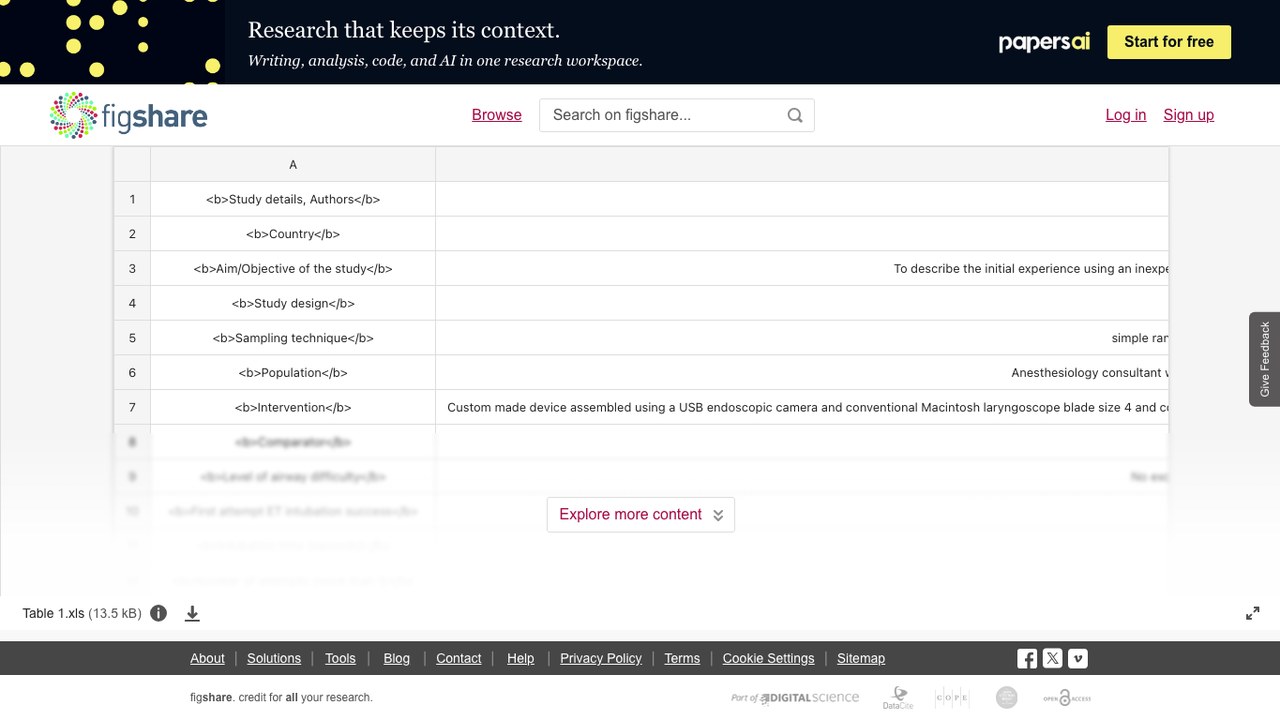The image size is (1280, 720).
Task: Open Cookie Settings footer link
Action: [768, 658]
